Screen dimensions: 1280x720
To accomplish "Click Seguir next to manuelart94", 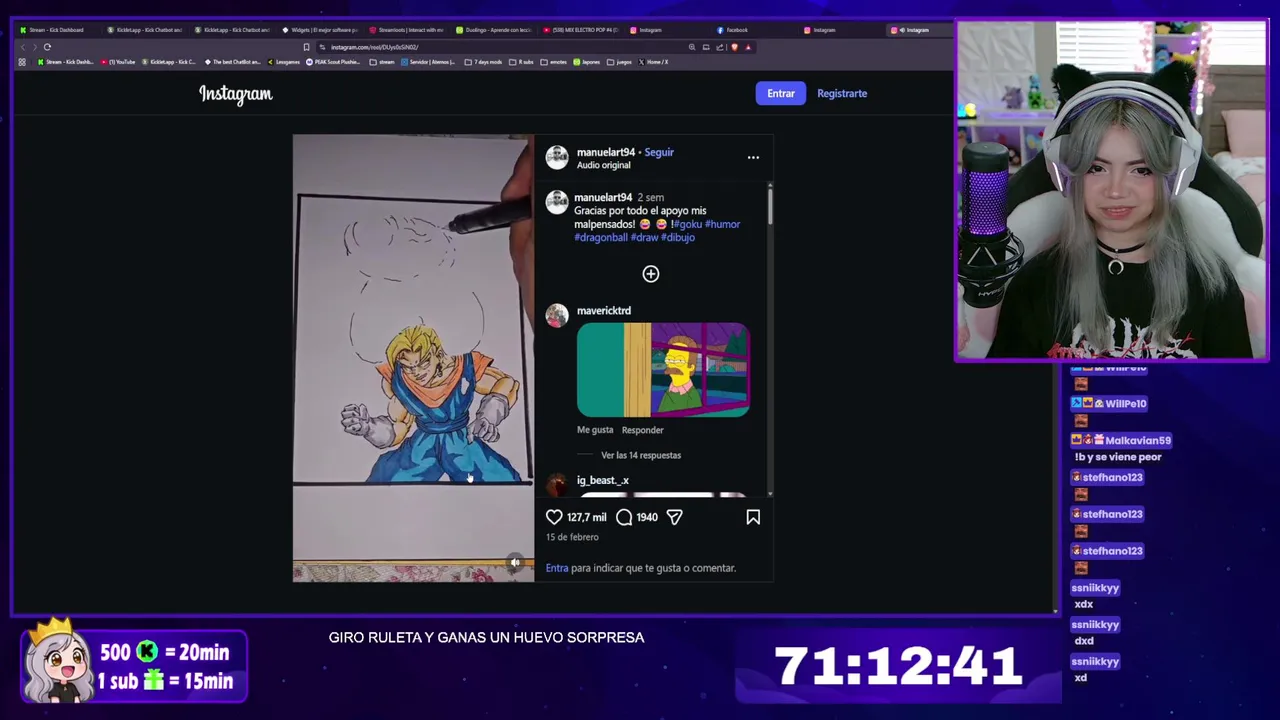I will point(659,152).
